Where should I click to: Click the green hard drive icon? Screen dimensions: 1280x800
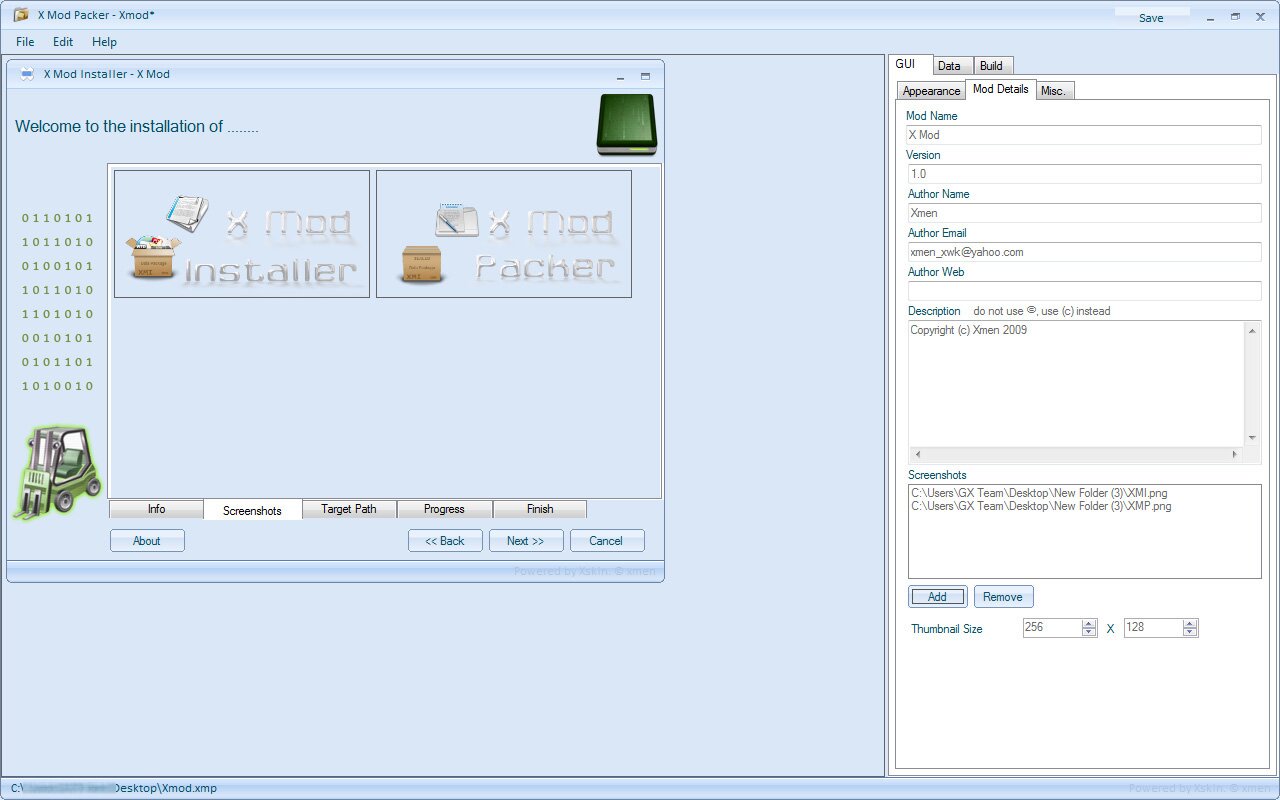[x=626, y=125]
